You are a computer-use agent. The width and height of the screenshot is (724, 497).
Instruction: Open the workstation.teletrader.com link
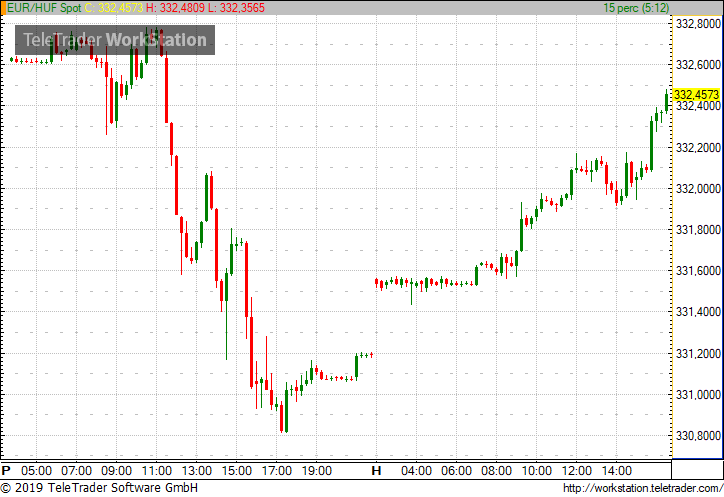643,488
